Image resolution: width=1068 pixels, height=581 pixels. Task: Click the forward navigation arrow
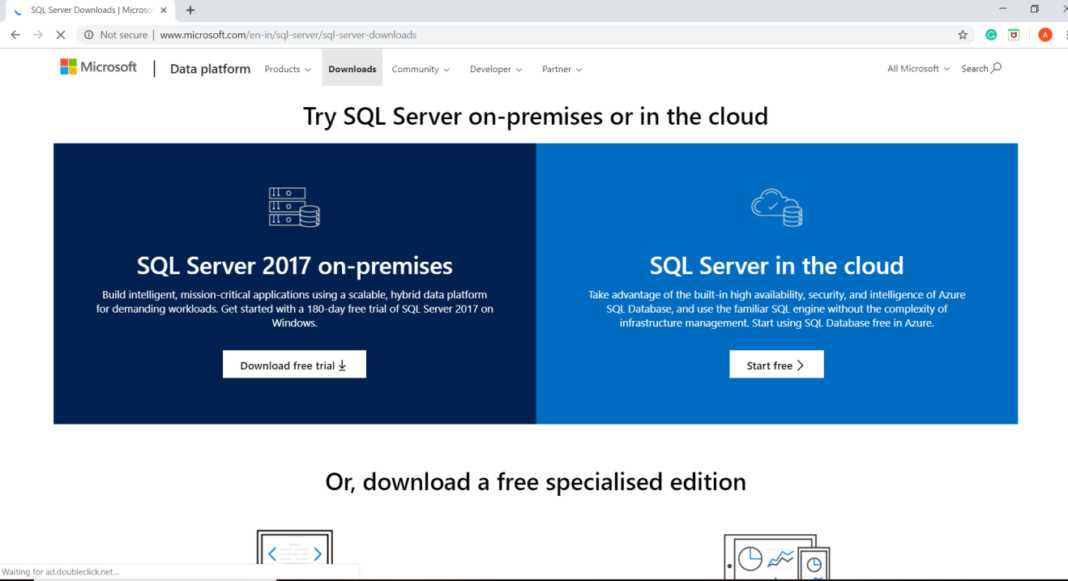click(38, 34)
